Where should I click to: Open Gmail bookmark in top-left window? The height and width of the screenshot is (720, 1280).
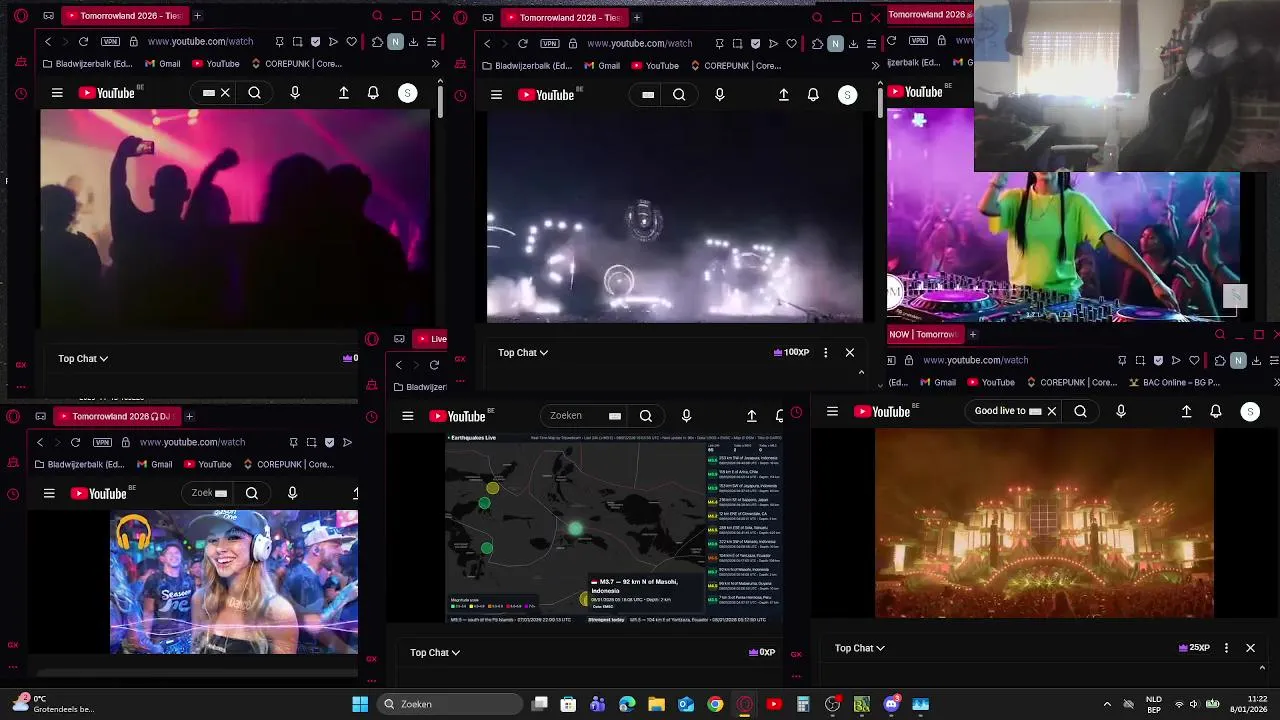pyautogui.click(x=163, y=64)
